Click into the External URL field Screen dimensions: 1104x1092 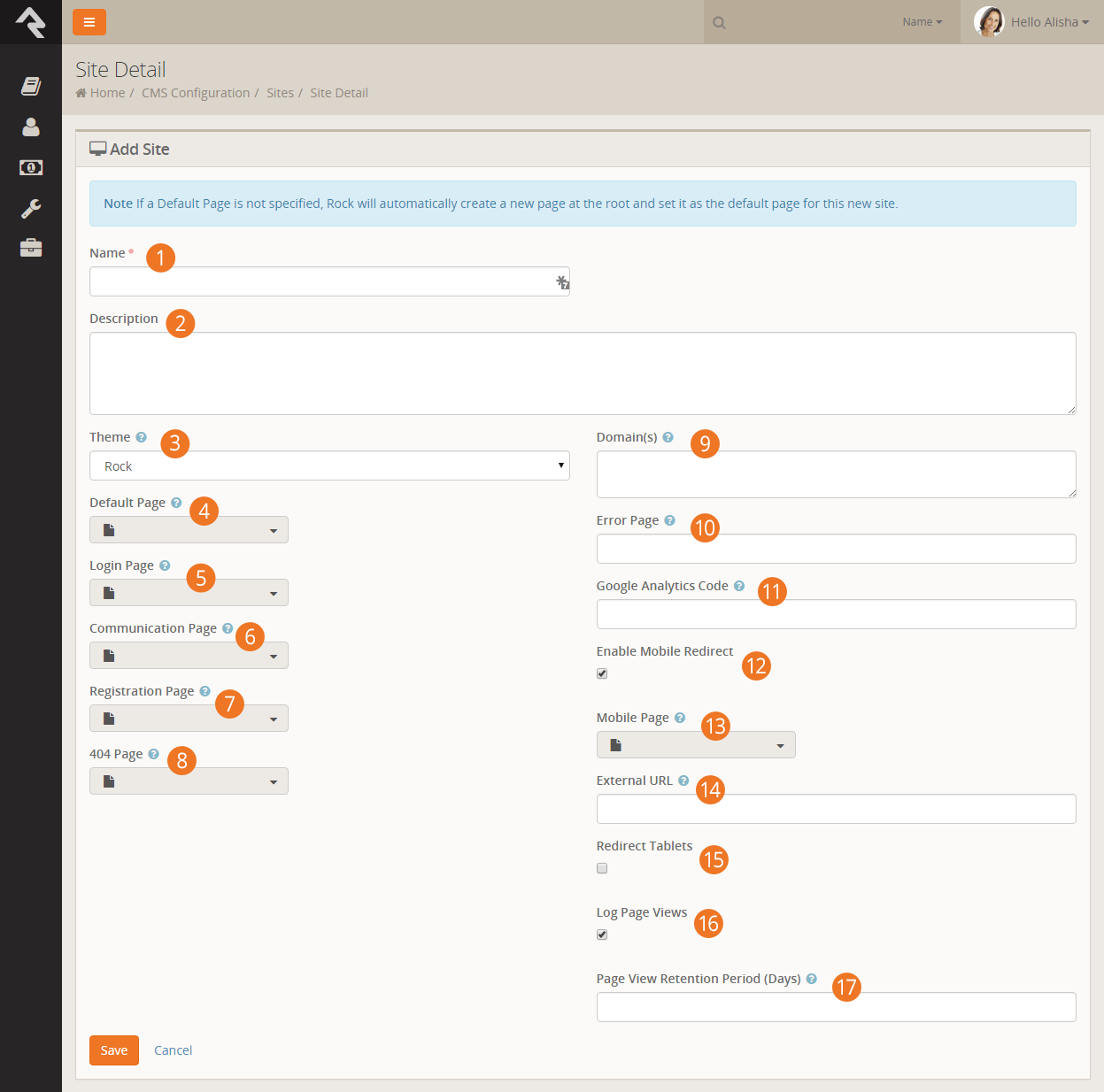[837, 809]
